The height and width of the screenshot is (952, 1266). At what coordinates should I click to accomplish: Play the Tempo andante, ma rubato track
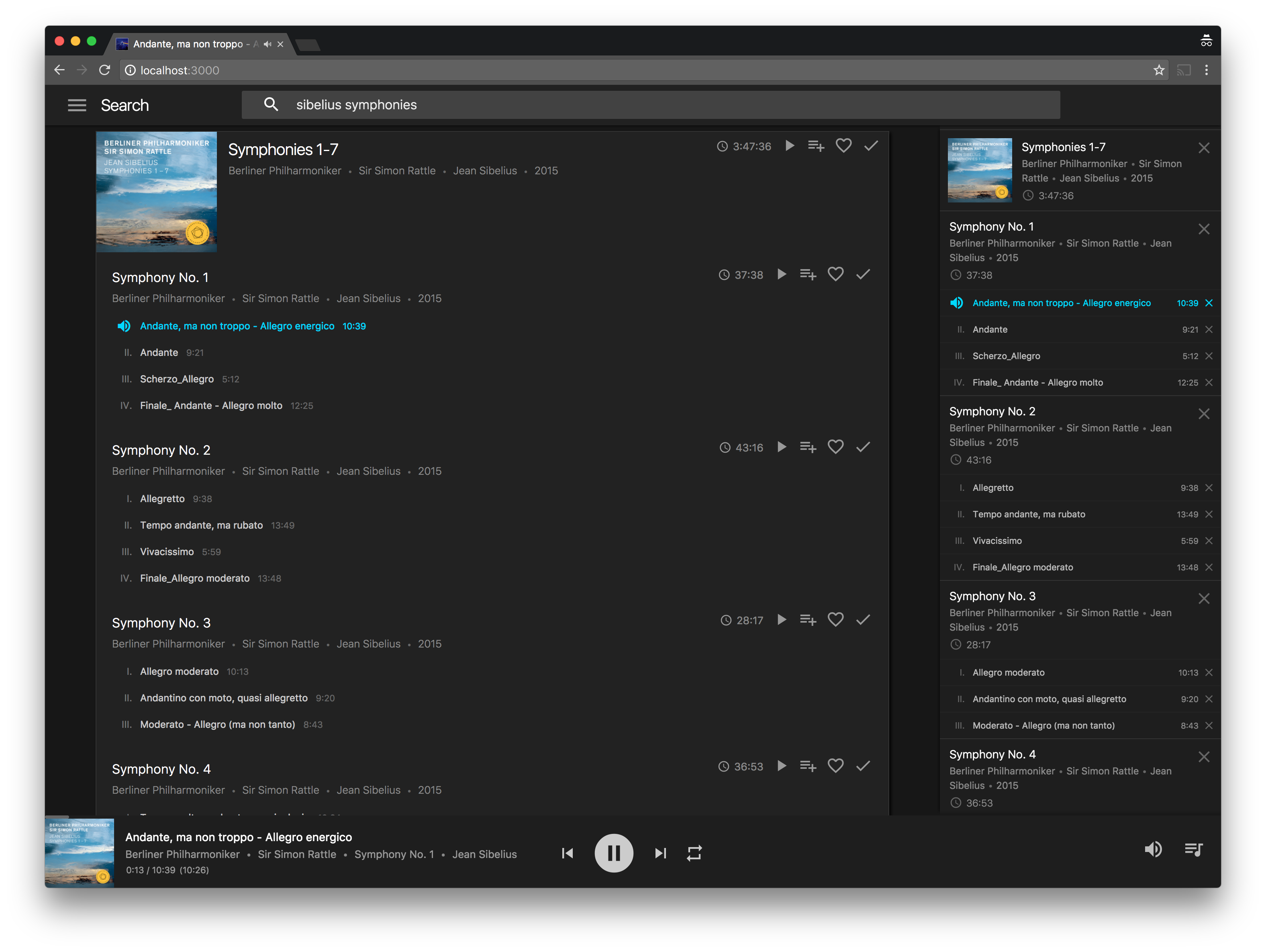click(x=202, y=525)
